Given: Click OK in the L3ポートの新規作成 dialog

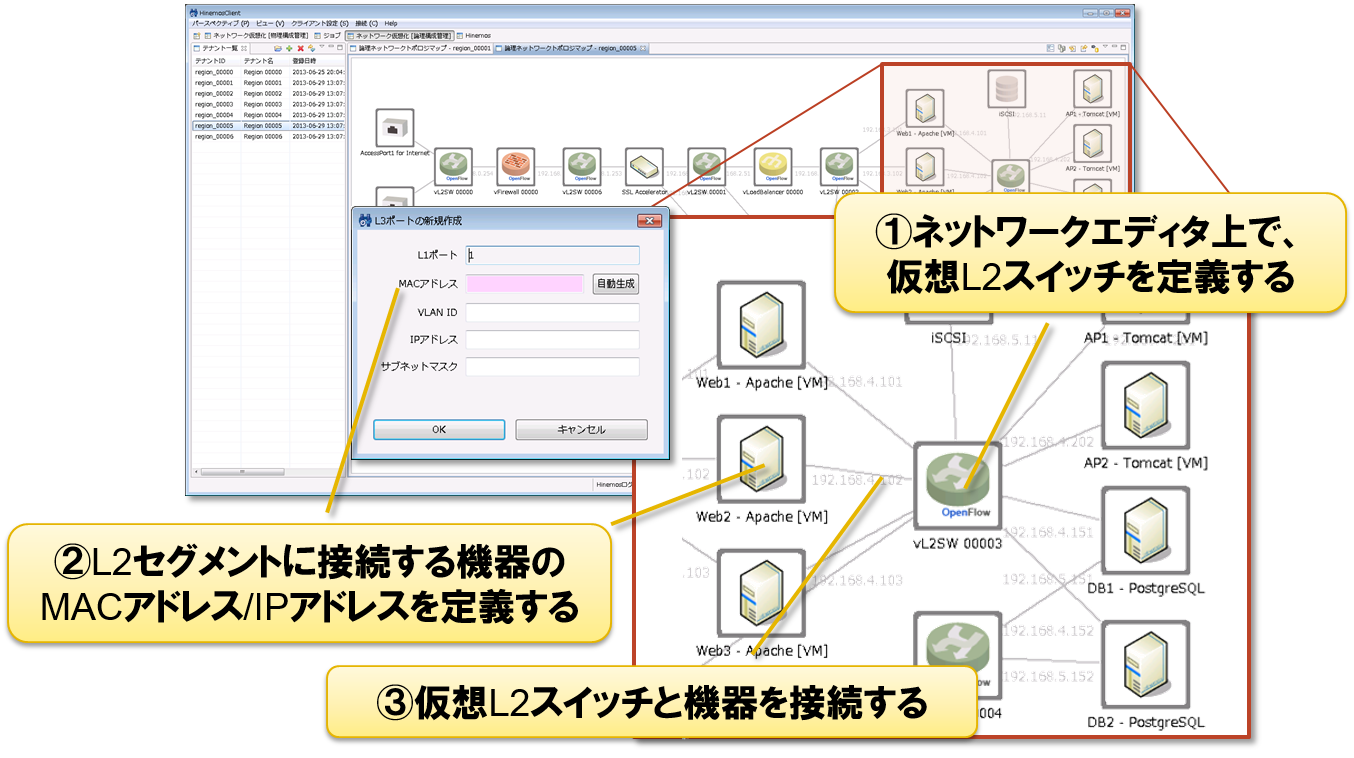Looking at the screenshot, I should pos(439,429).
